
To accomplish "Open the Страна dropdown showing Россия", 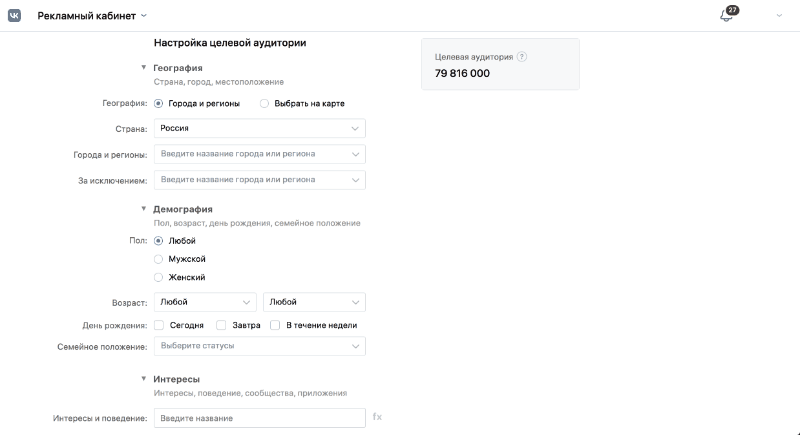I will tap(260, 129).
